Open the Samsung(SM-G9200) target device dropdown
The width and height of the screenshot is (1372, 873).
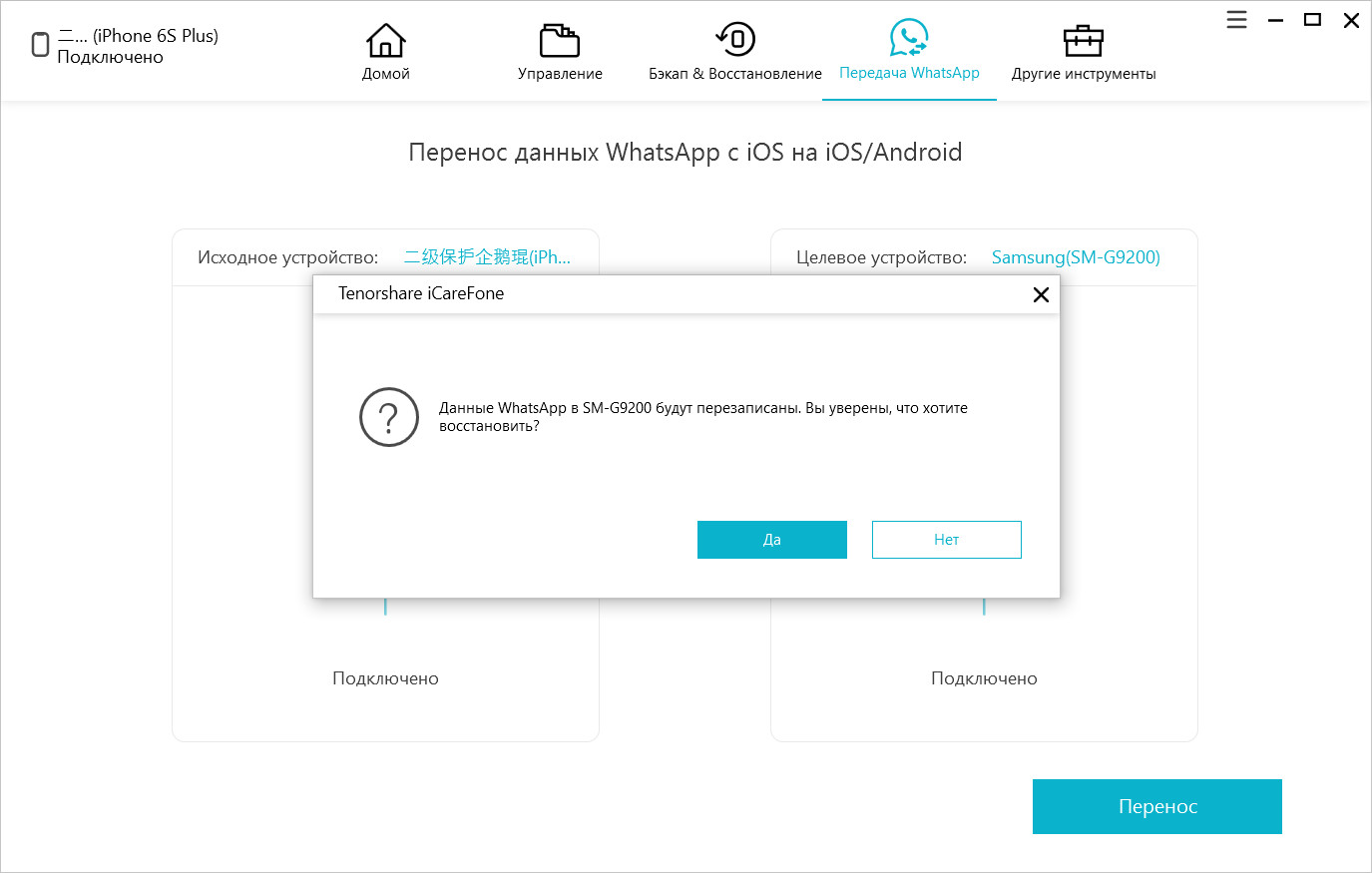[x=1076, y=257]
